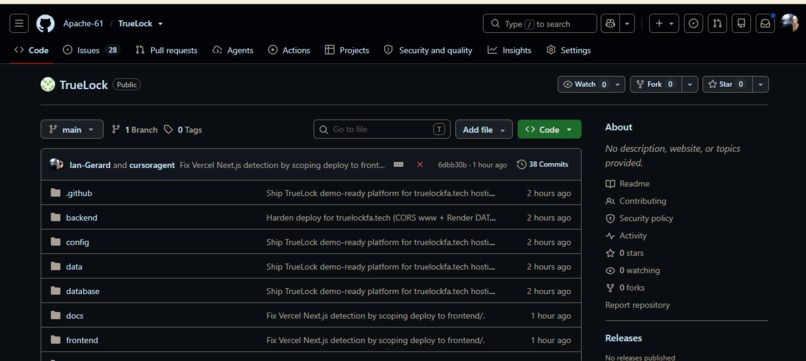Image resolution: width=806 pixels, height=361 pixels.
Task: Click the 0 stars link
Action: (625, 253)
